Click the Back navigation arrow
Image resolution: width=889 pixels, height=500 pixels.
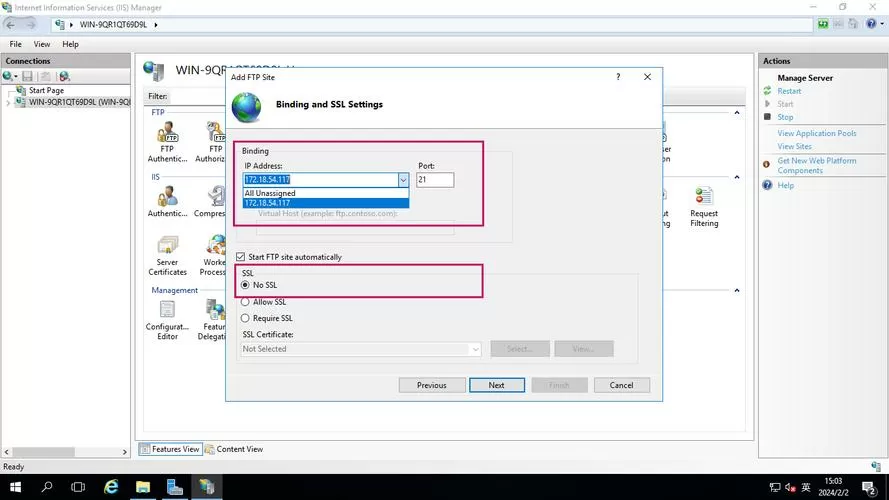11,24
